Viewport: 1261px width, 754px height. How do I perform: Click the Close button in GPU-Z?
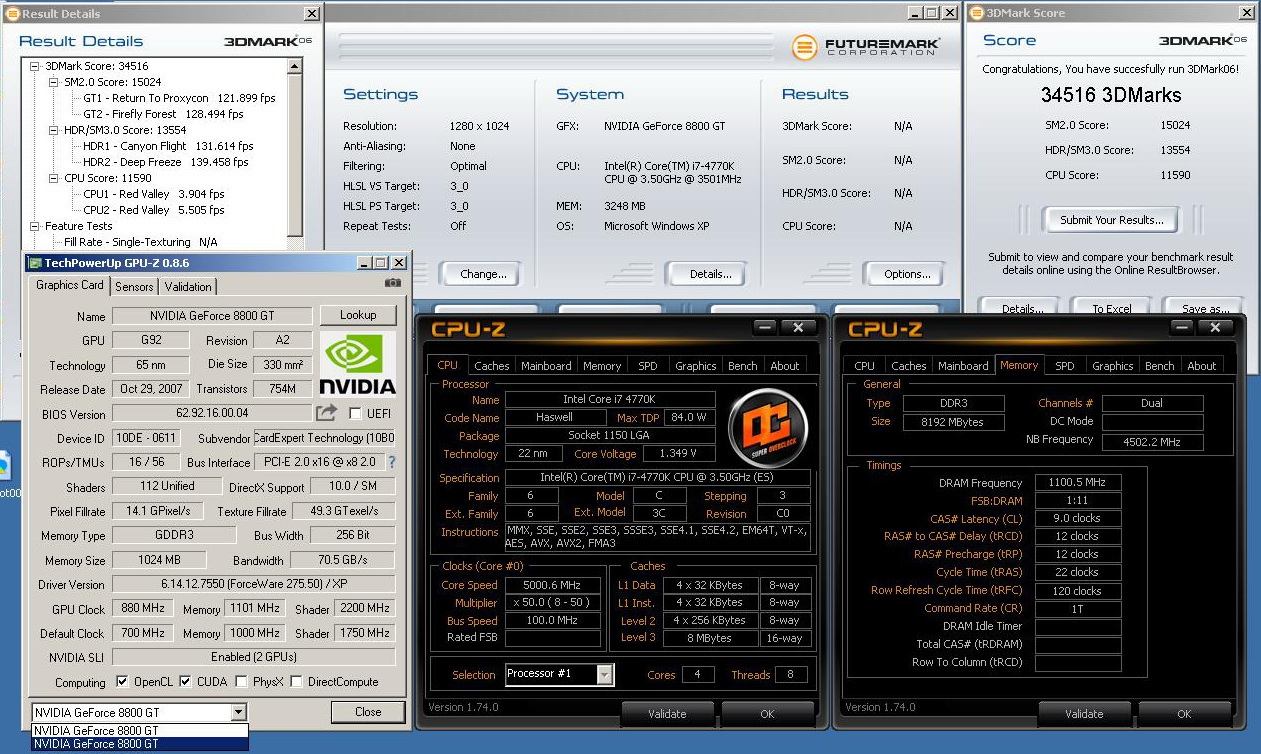tap(368, 712)
